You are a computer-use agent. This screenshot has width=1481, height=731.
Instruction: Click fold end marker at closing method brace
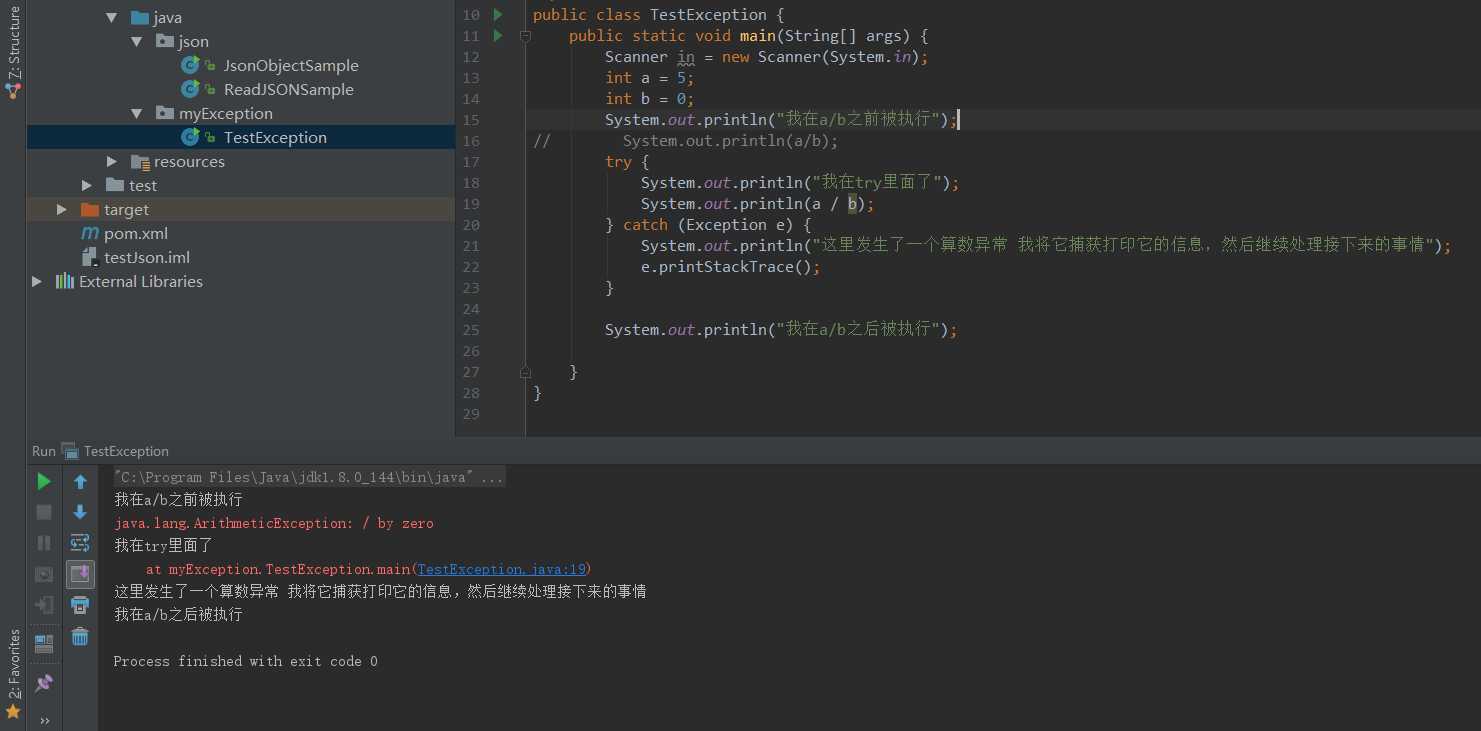click(525, 372)
